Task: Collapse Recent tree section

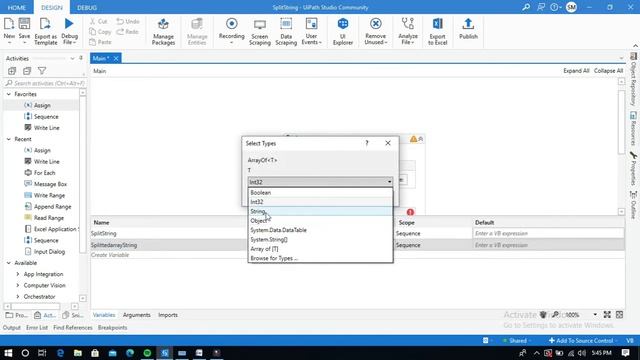Action: click(9, 139)
